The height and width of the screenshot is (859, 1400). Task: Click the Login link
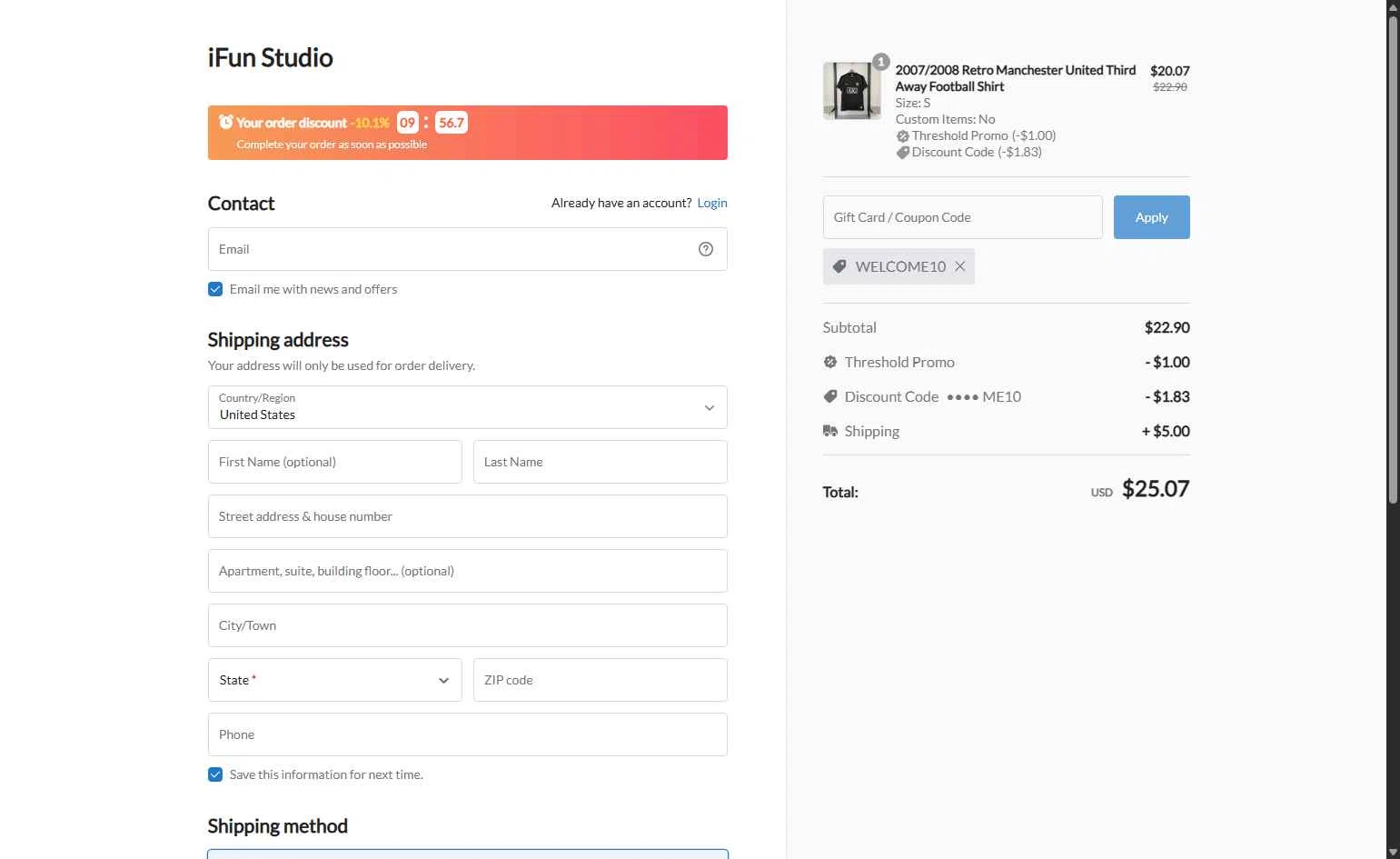712,203
